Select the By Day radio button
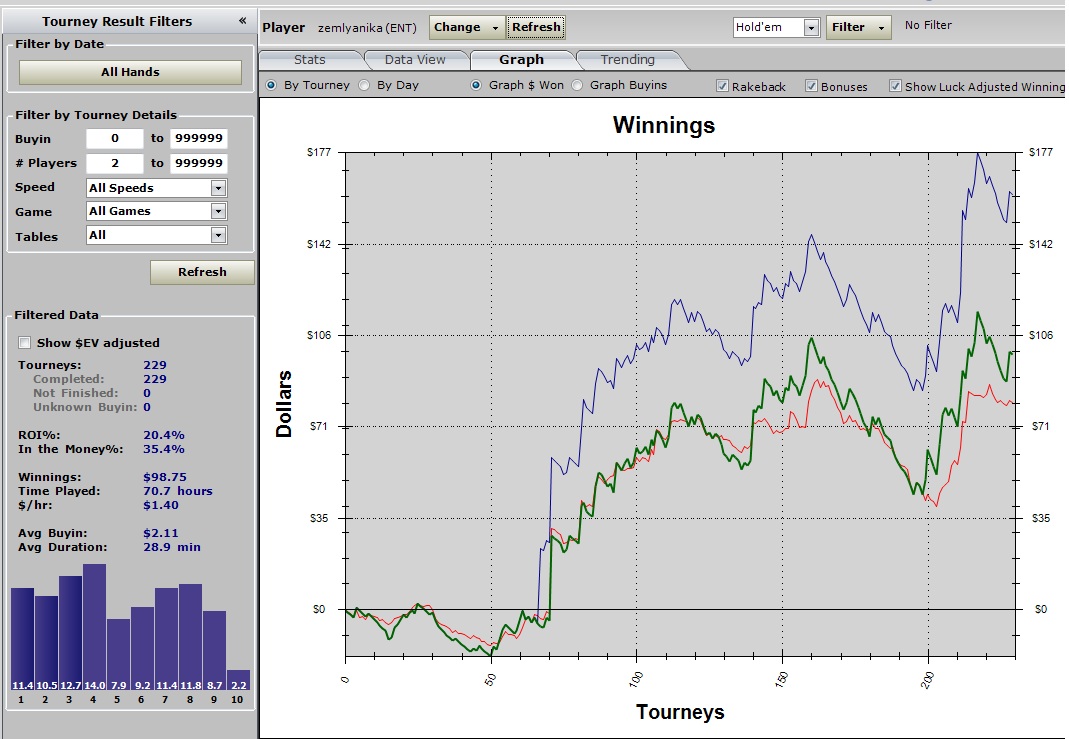 (x=365, y=86)
